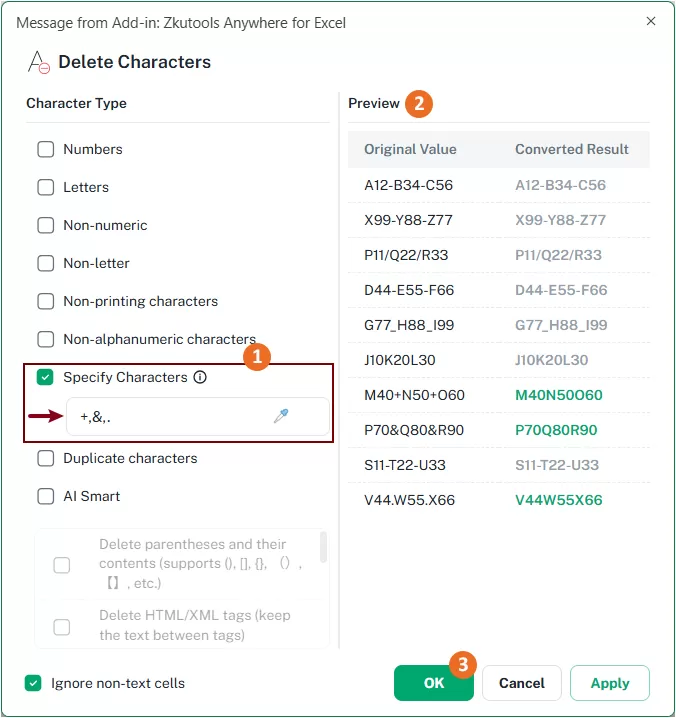Confirm with the OK button
This screenshot has width=676, height=718.
pos(434,683)
